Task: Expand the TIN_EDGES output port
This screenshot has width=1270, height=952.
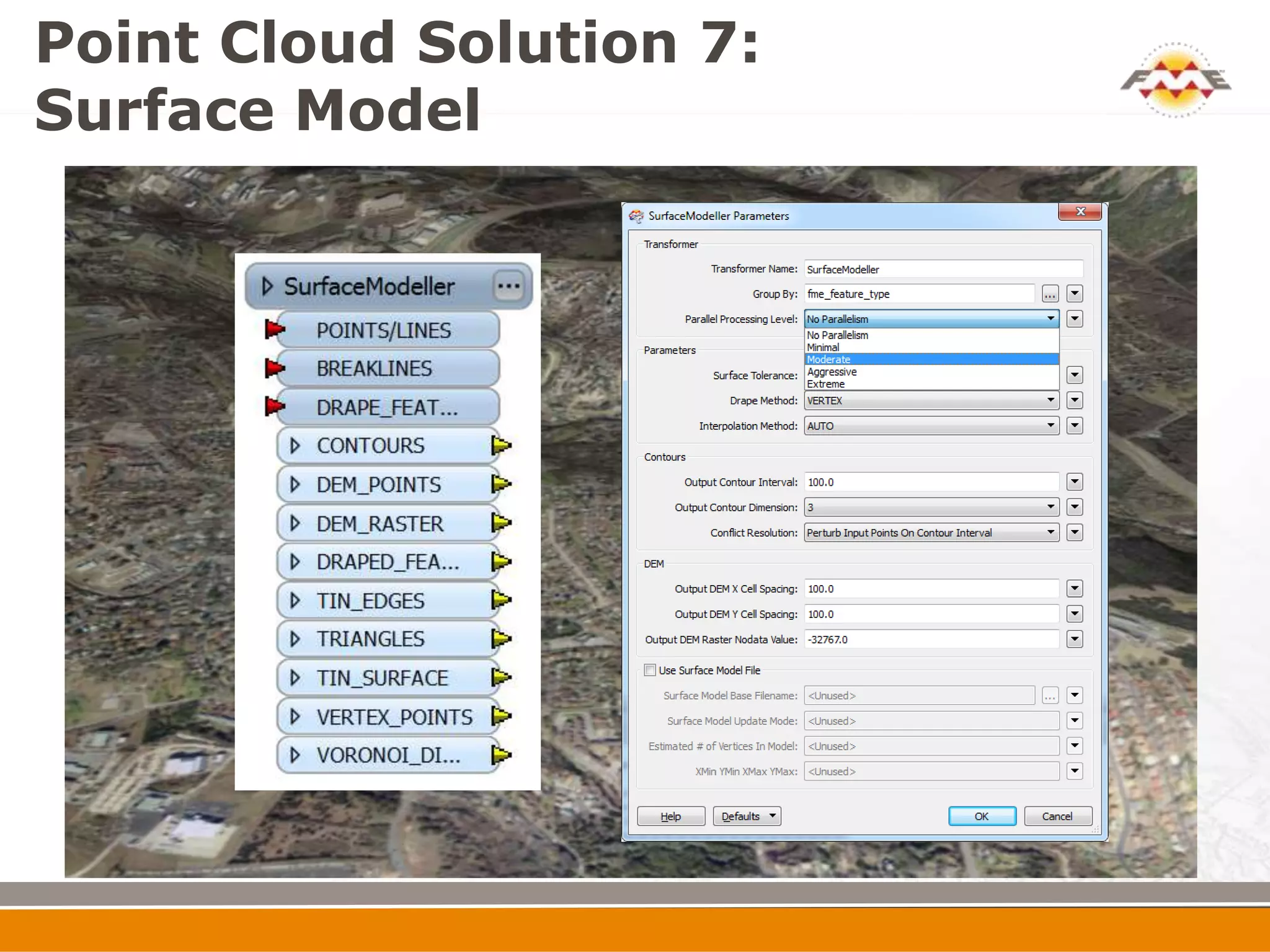Action: [295, 600]
